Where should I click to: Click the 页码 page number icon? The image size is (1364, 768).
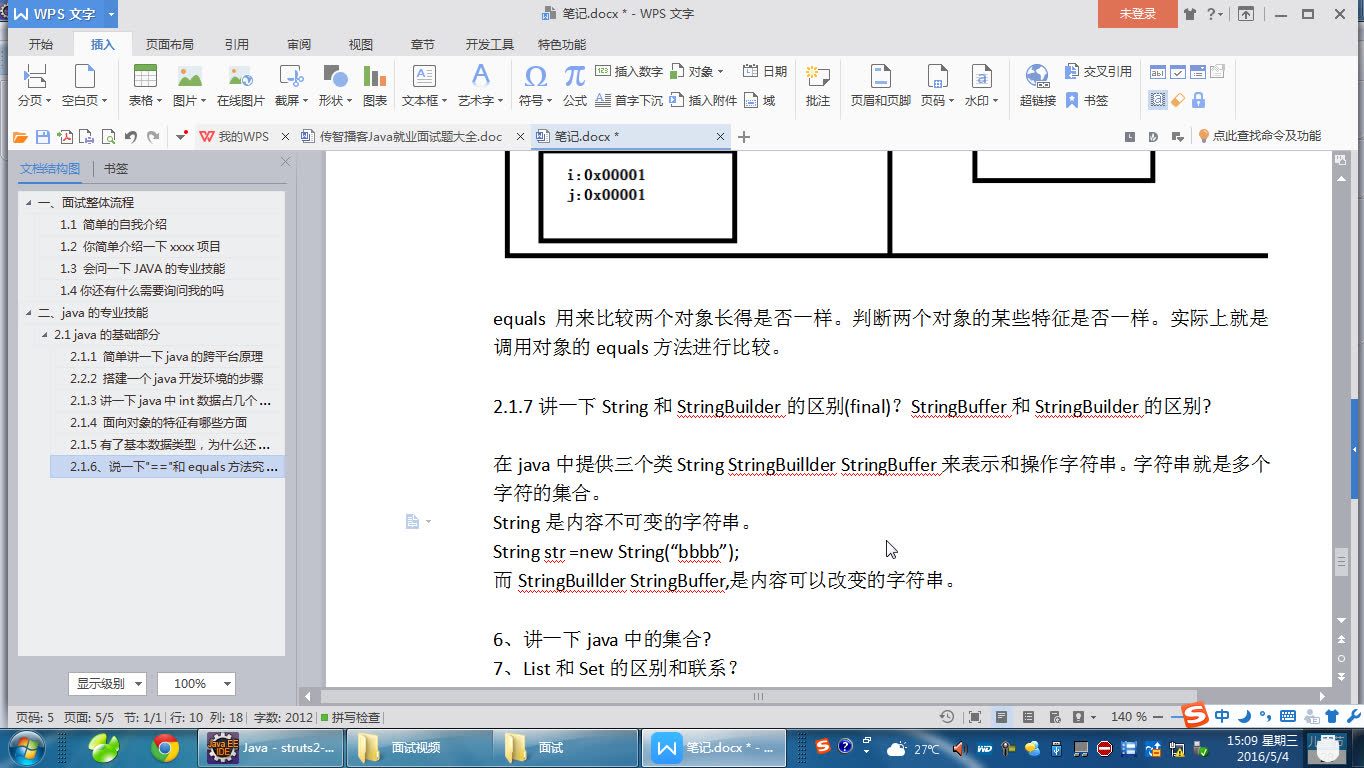click(937, 76)
